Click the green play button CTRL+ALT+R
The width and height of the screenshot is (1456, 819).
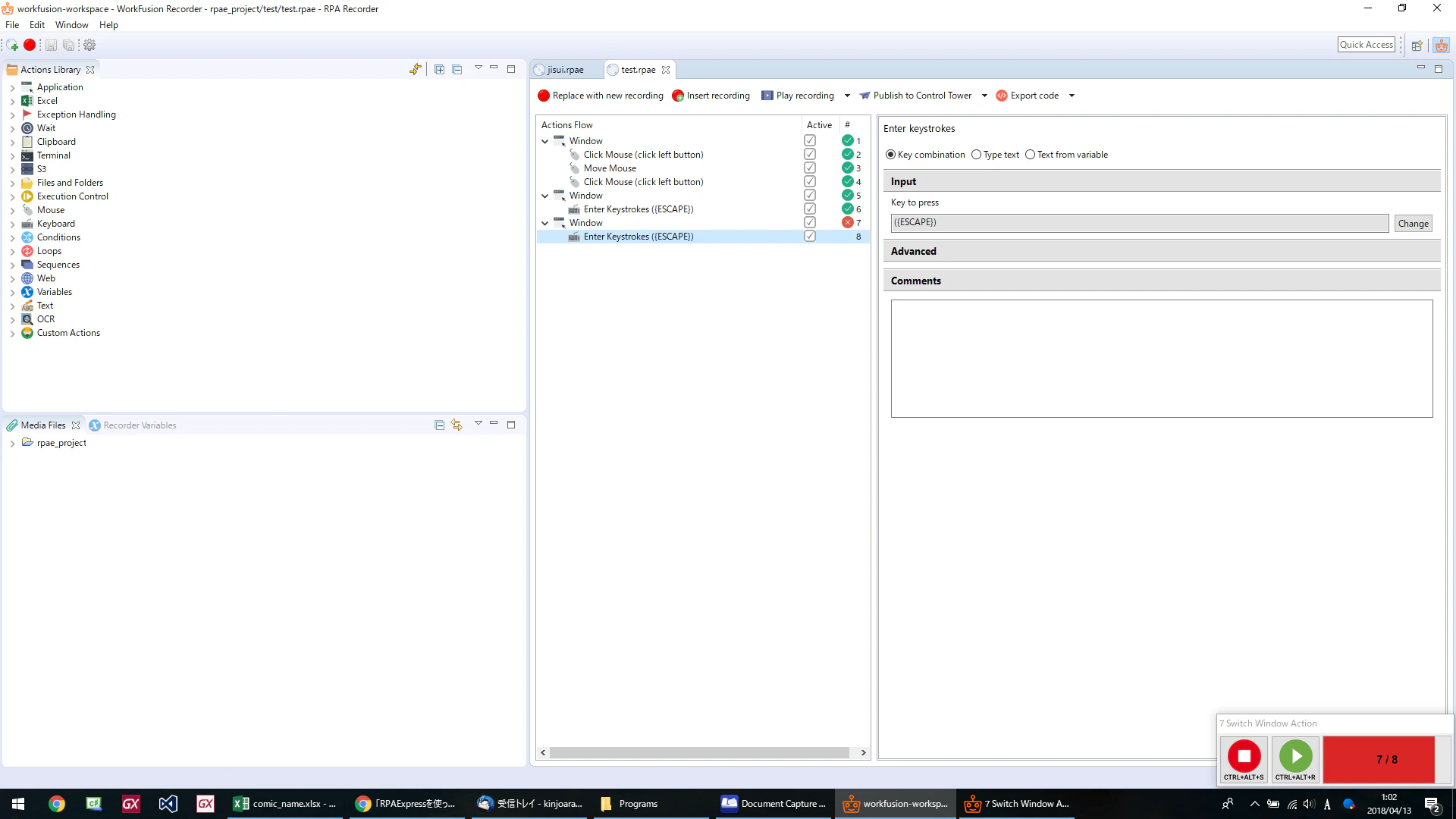1295,760
